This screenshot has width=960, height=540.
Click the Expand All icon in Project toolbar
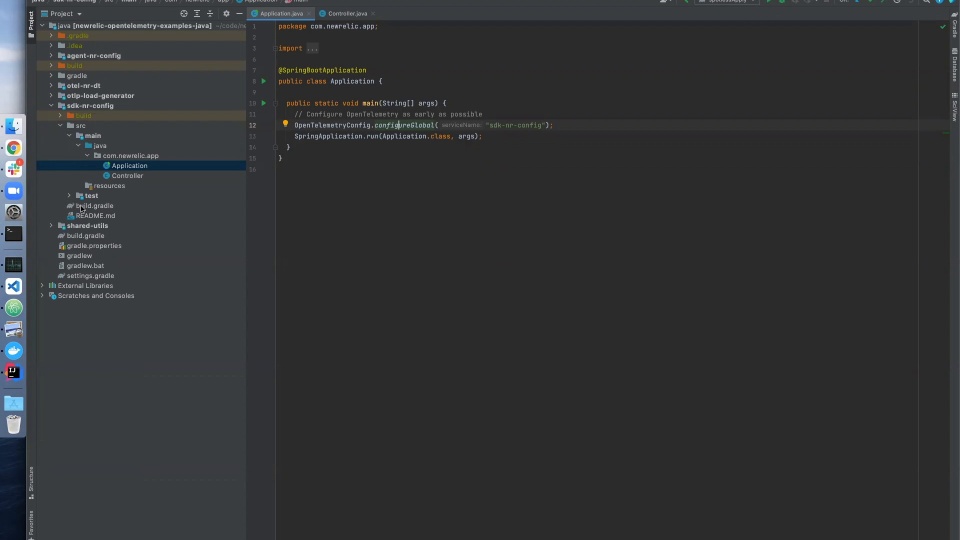pyautogui.click(x=197, y=13)
